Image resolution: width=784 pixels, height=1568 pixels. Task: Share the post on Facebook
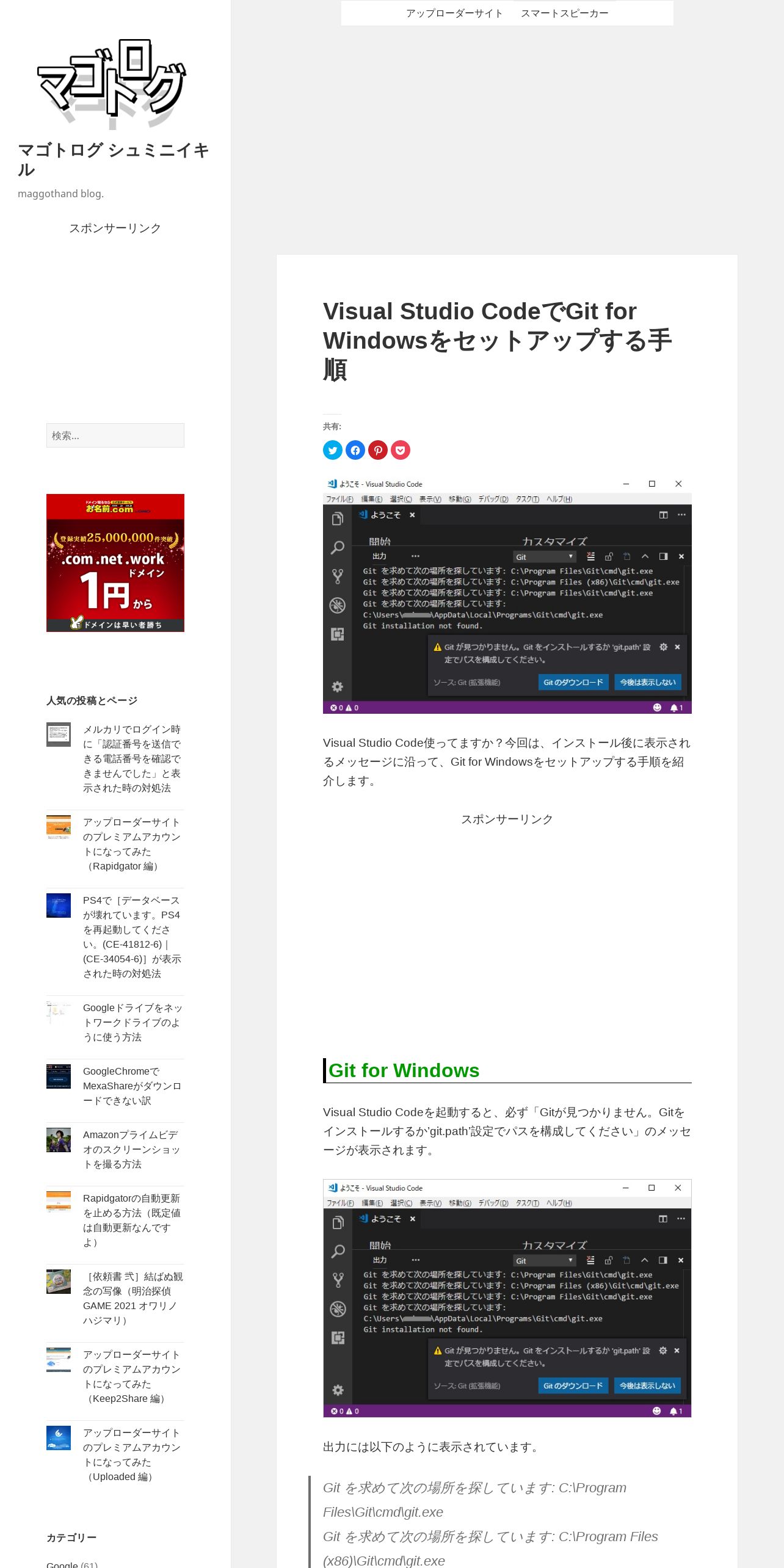coord(355,450)
